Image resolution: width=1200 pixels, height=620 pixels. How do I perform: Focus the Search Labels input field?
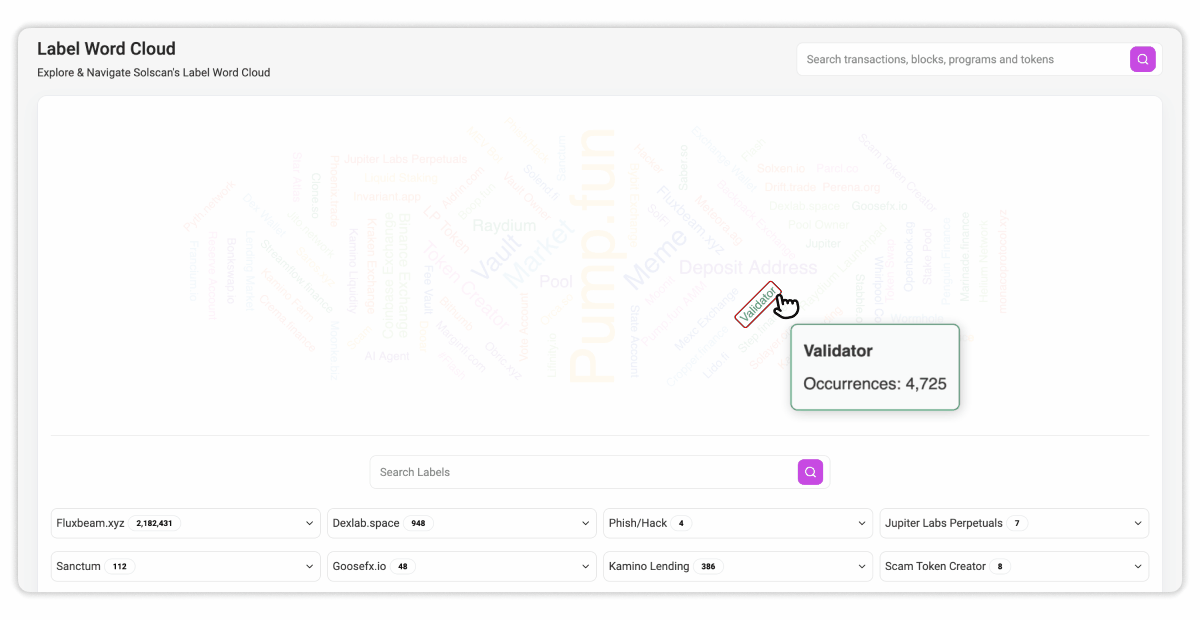tap(582, 472)
